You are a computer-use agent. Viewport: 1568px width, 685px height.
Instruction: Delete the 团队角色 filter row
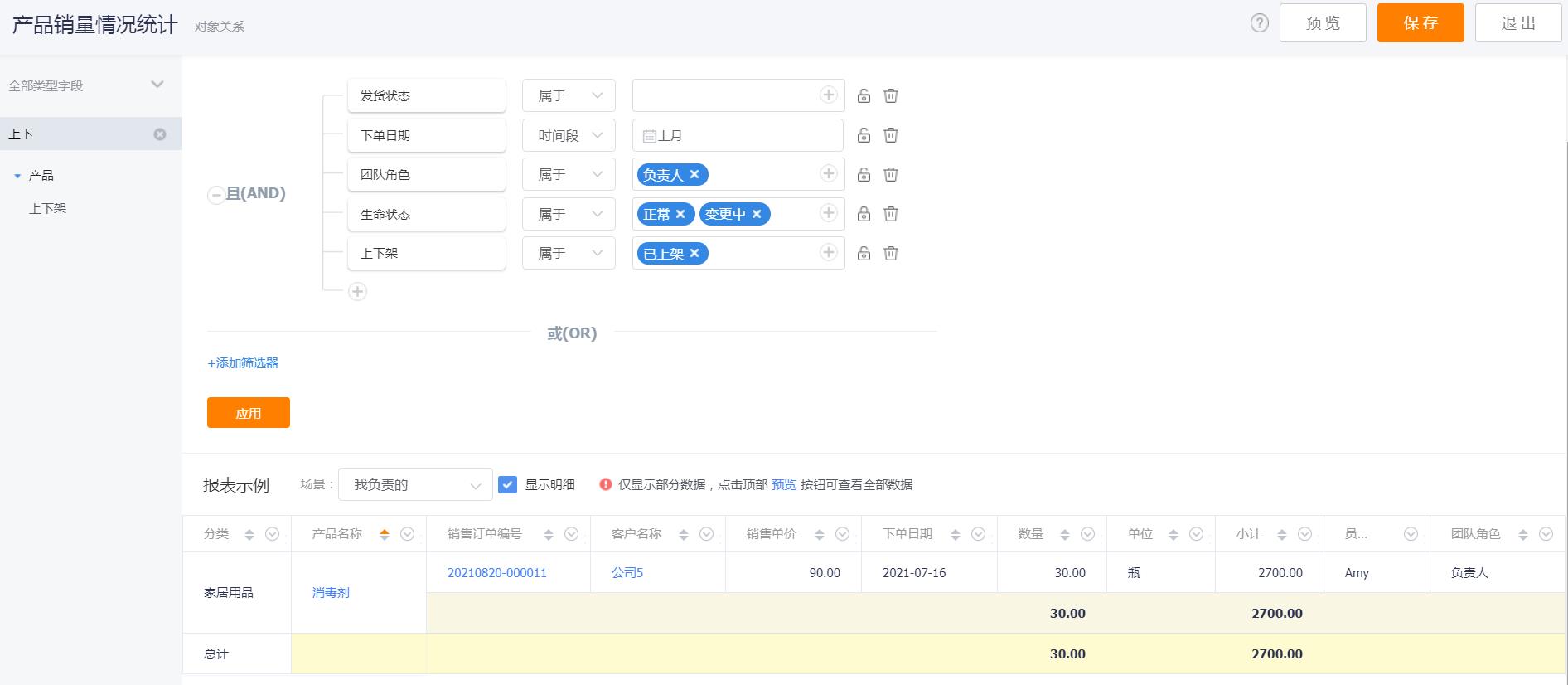point(891,174)
